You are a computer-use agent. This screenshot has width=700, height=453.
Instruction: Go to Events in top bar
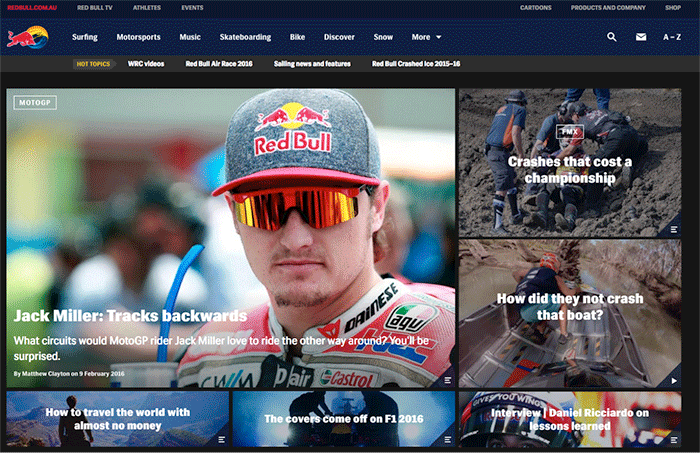pyautogui.click(x=192, y=8)
